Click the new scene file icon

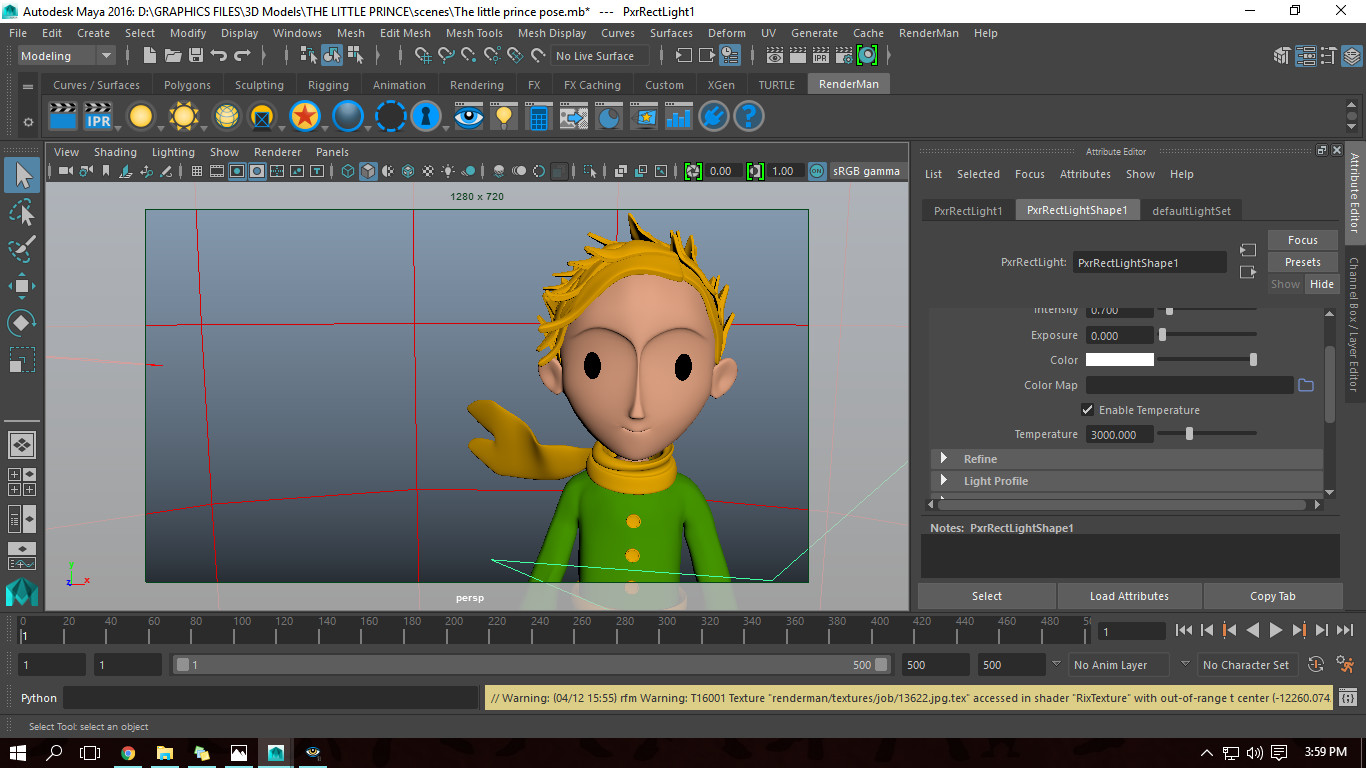[151, 56]
